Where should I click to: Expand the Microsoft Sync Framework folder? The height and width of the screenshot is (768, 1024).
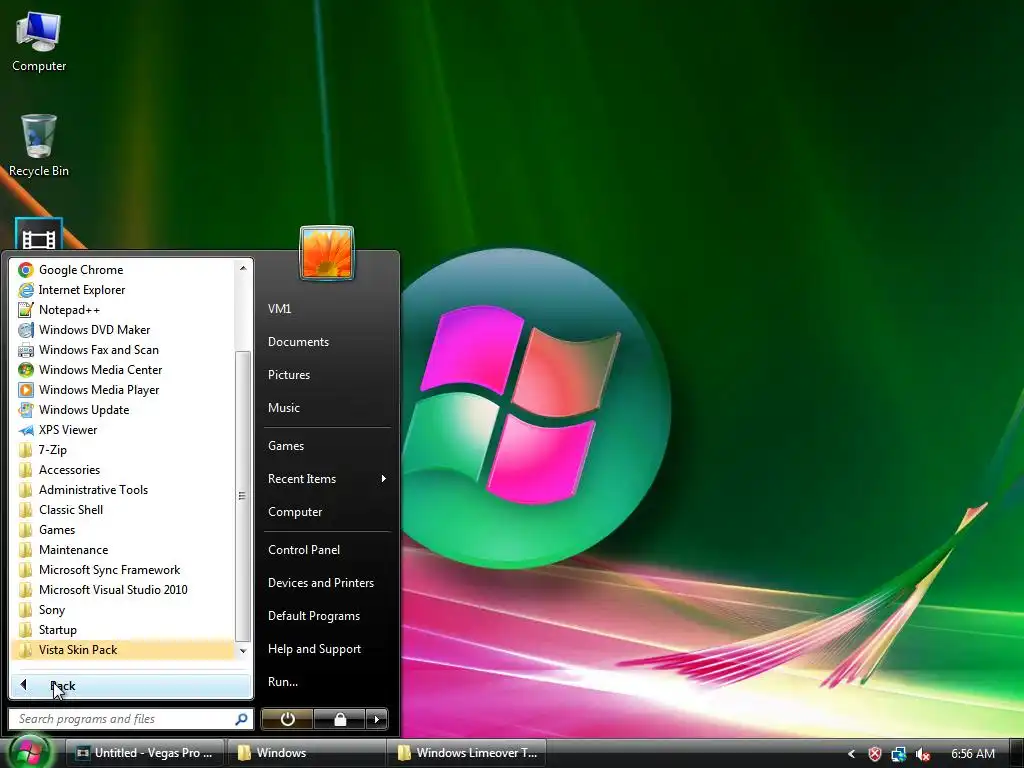pos(123,570)
